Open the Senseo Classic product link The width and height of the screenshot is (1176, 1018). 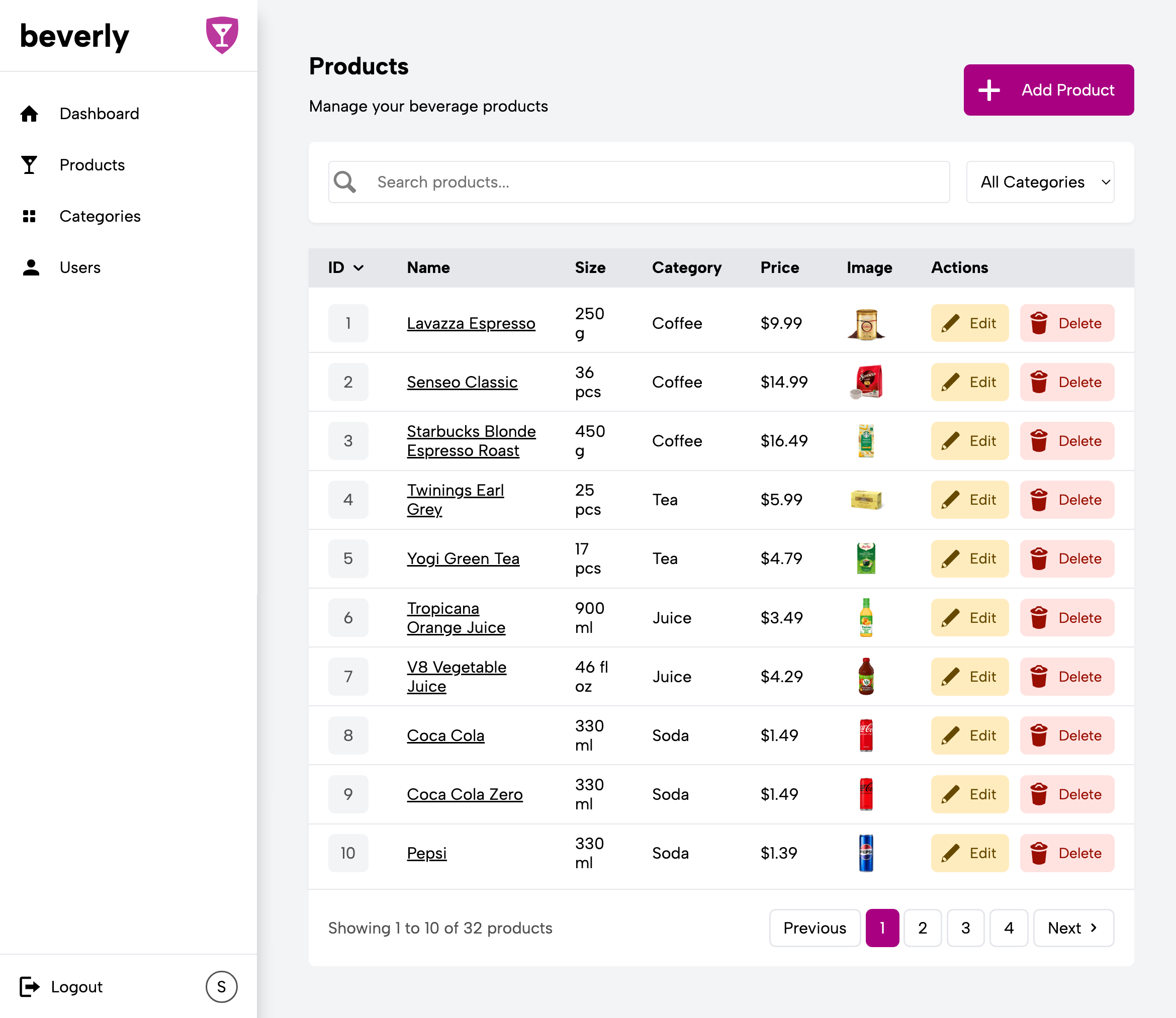(462, 383)
